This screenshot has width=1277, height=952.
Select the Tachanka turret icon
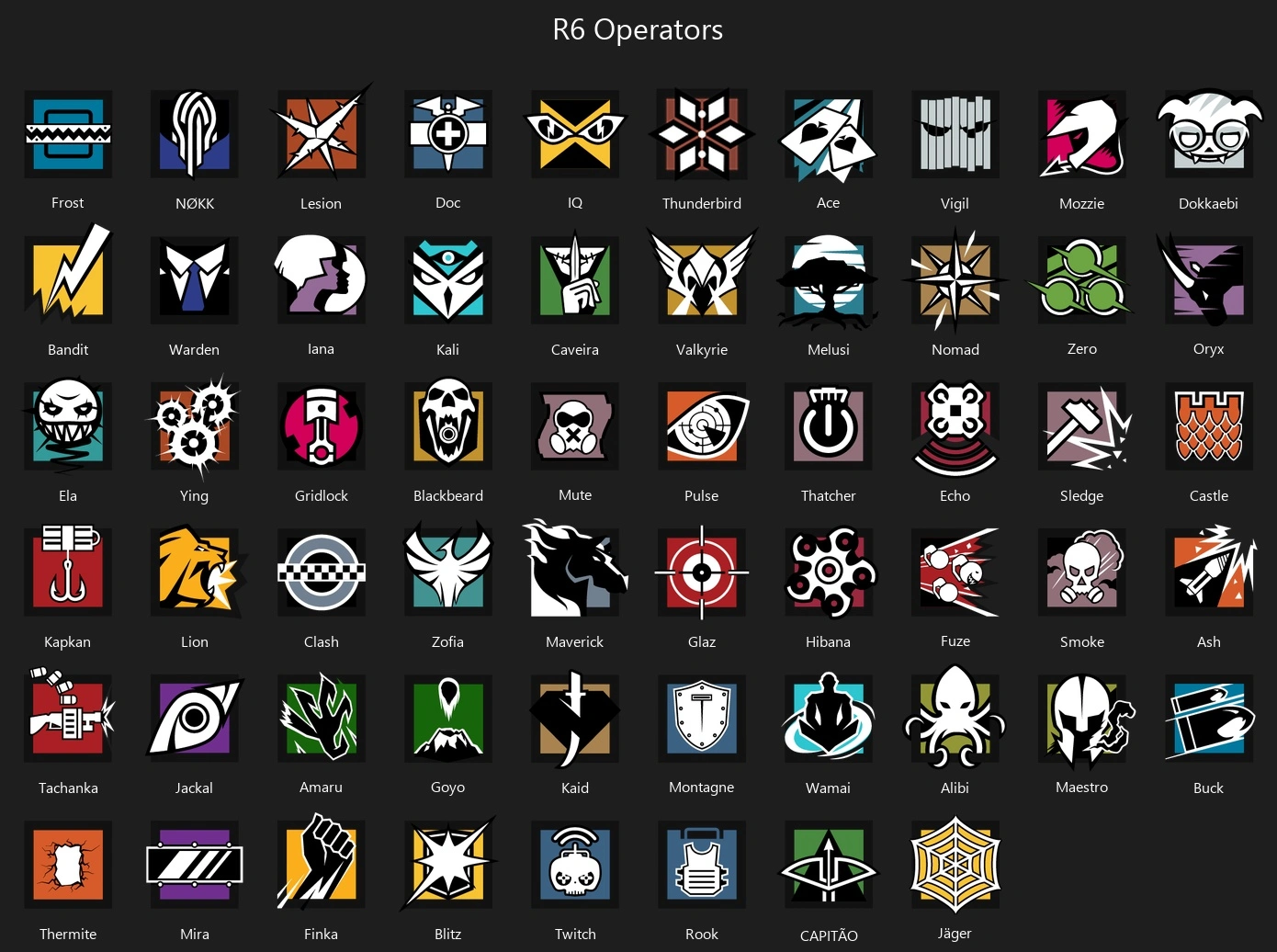coord(68,715)
